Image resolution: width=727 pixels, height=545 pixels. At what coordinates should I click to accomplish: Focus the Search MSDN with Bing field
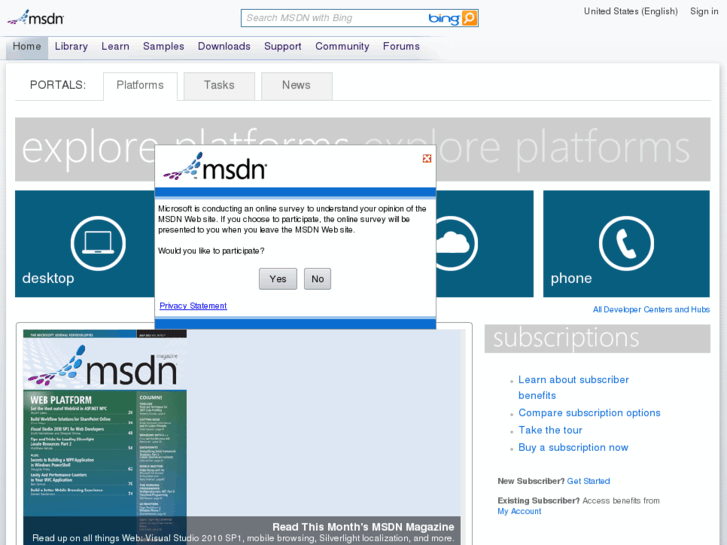(x=335, y=18)
